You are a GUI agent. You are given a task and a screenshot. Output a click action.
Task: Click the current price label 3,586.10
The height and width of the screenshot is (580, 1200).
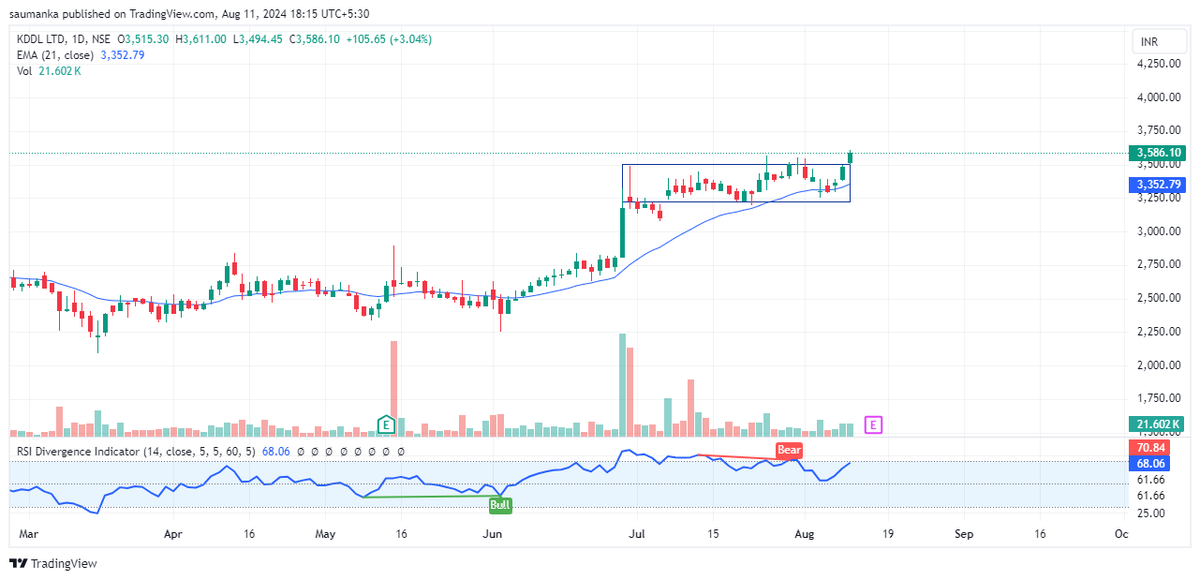1159,153
